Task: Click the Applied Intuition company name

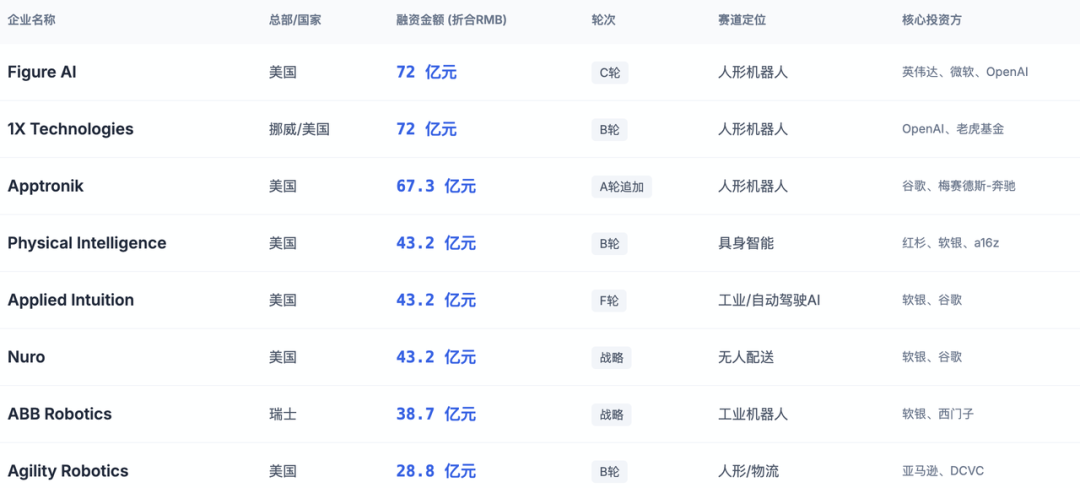Action: click(x=71, y=300)
